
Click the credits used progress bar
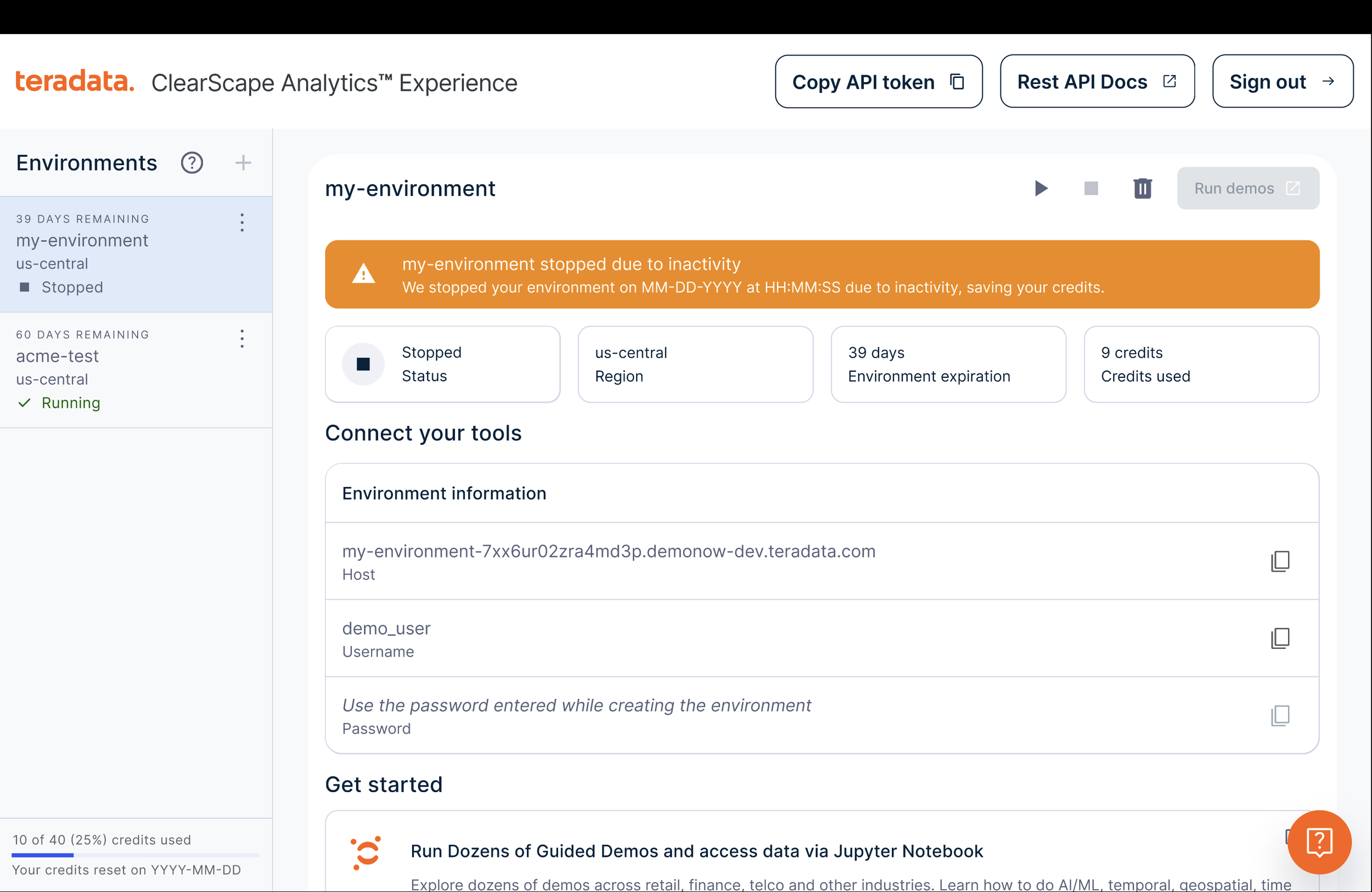click(x=136, y=855)
